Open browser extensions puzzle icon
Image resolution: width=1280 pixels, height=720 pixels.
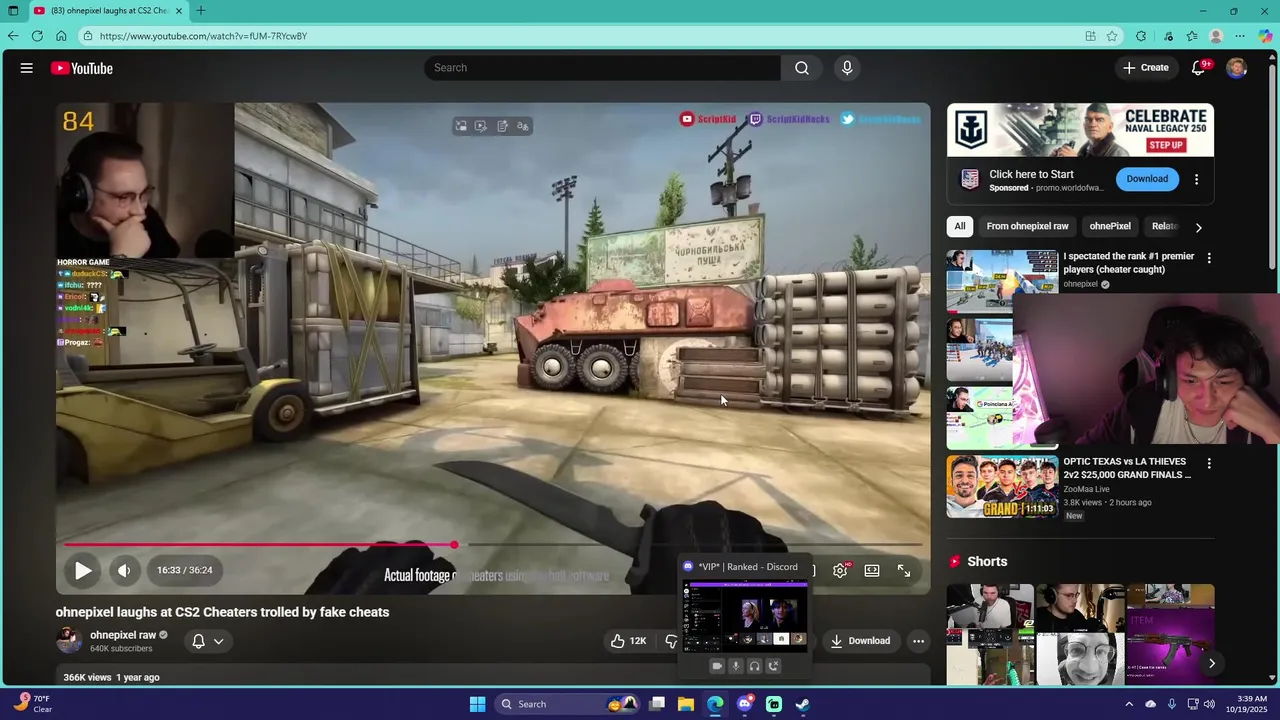(x=1141, y=36)
